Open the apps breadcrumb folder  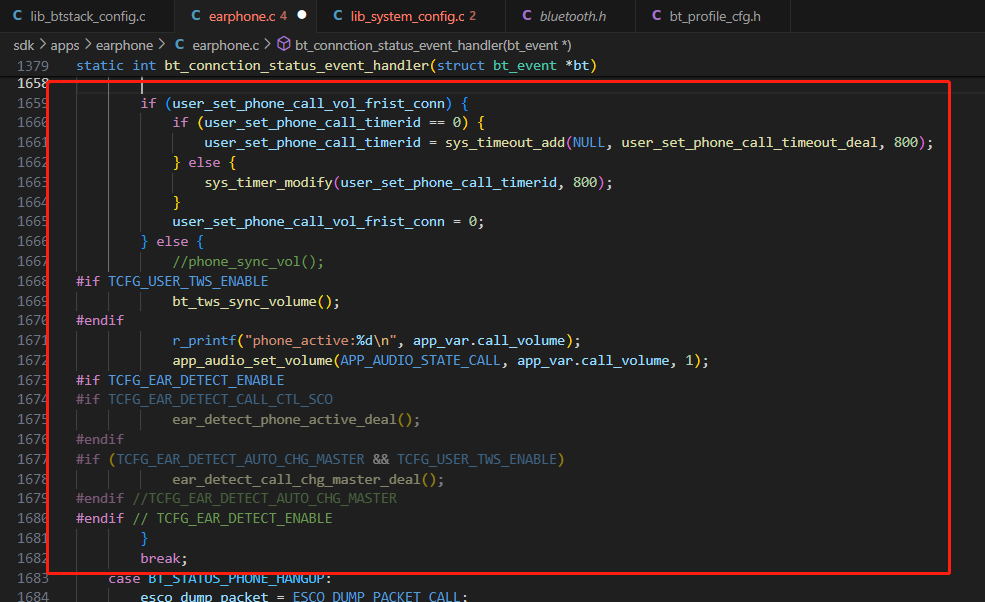[65, 45]
